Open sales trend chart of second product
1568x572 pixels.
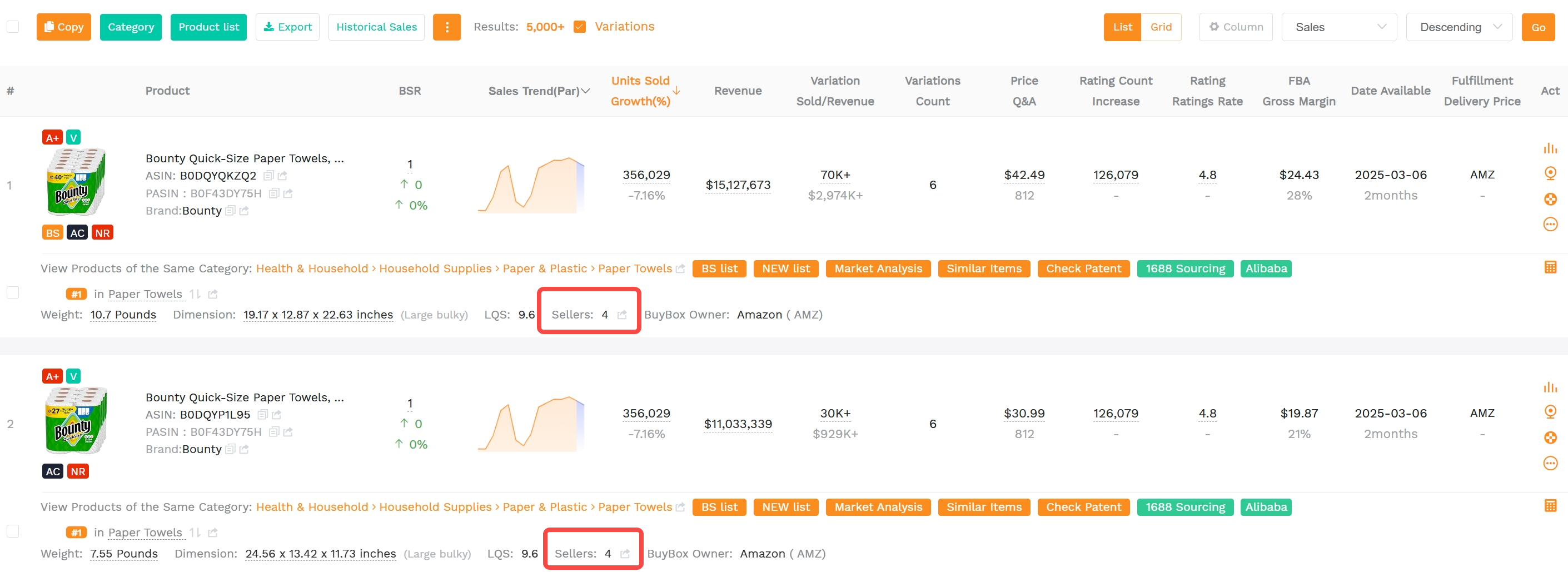[531, 424]
